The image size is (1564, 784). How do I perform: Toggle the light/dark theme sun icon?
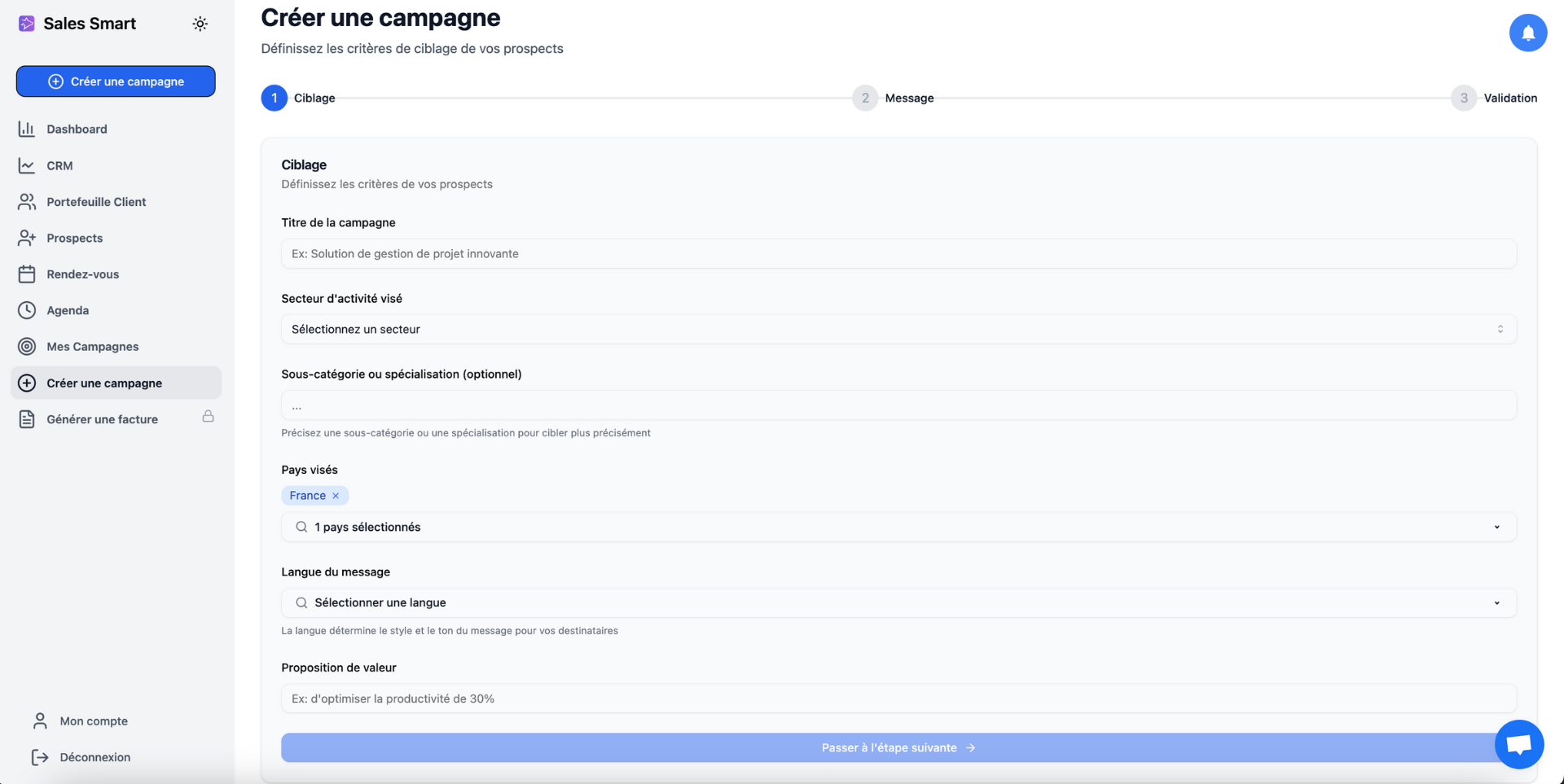(200, 24)
